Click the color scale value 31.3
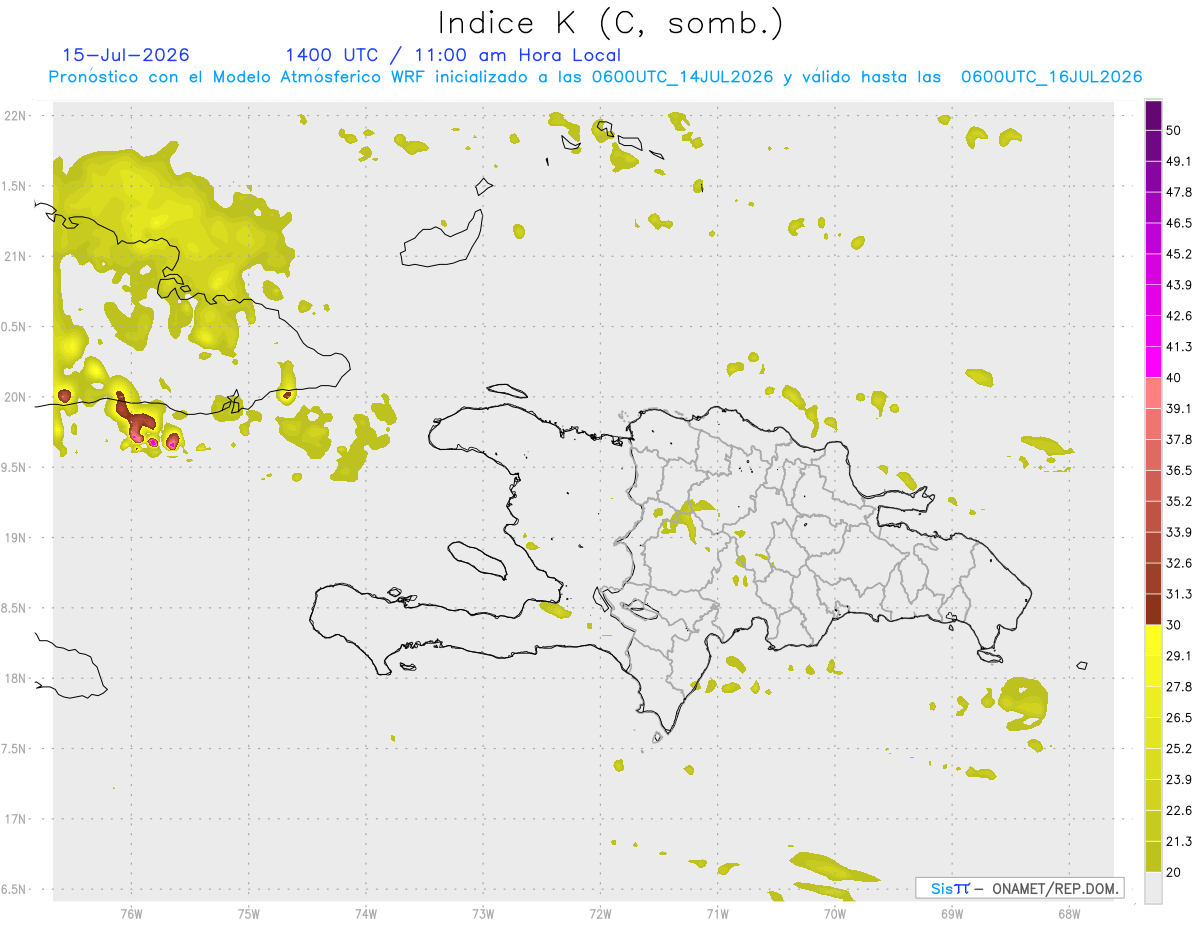Screen dimensions: 1200x927 point(1179,594)
